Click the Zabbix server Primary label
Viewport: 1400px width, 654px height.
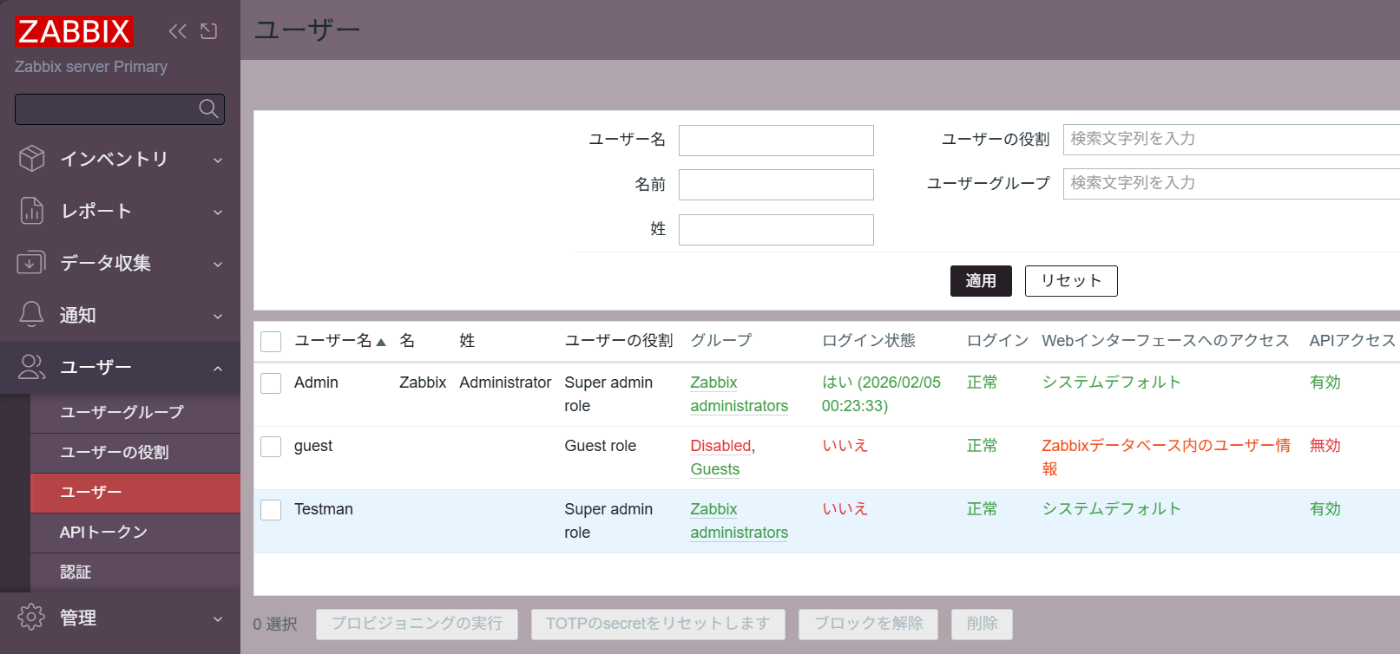[91, 67]
